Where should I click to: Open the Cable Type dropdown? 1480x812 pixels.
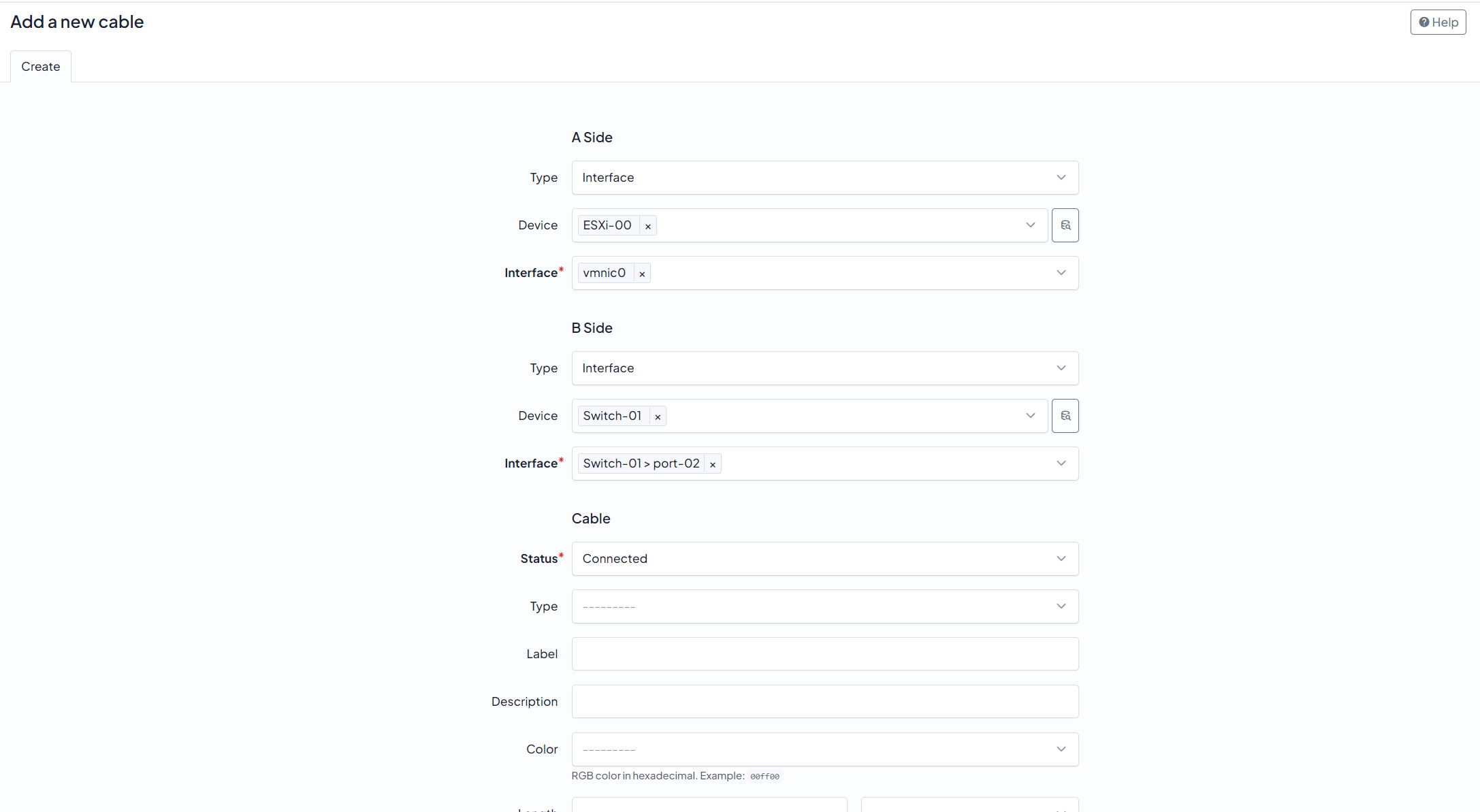(x=824, y=606)
